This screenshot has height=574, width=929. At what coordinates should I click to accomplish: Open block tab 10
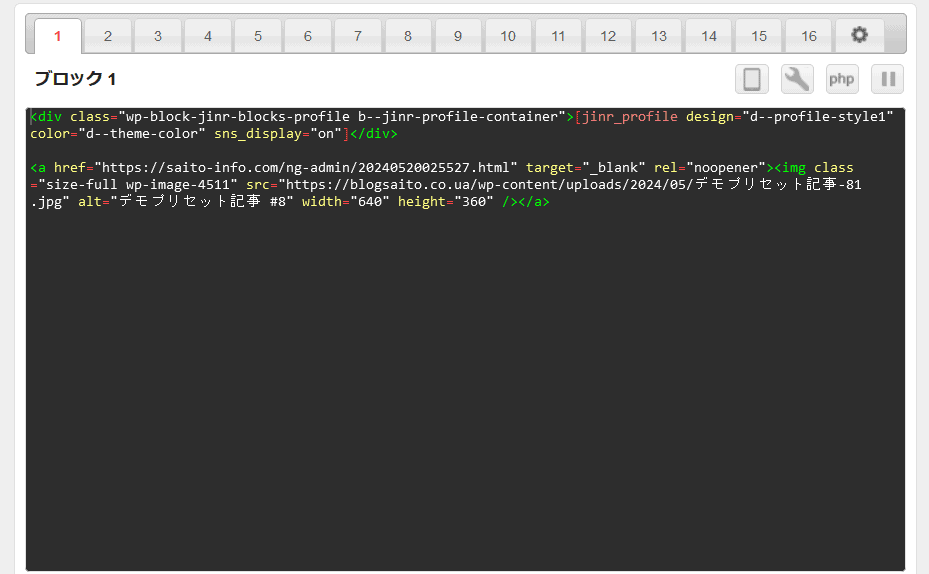508,36
